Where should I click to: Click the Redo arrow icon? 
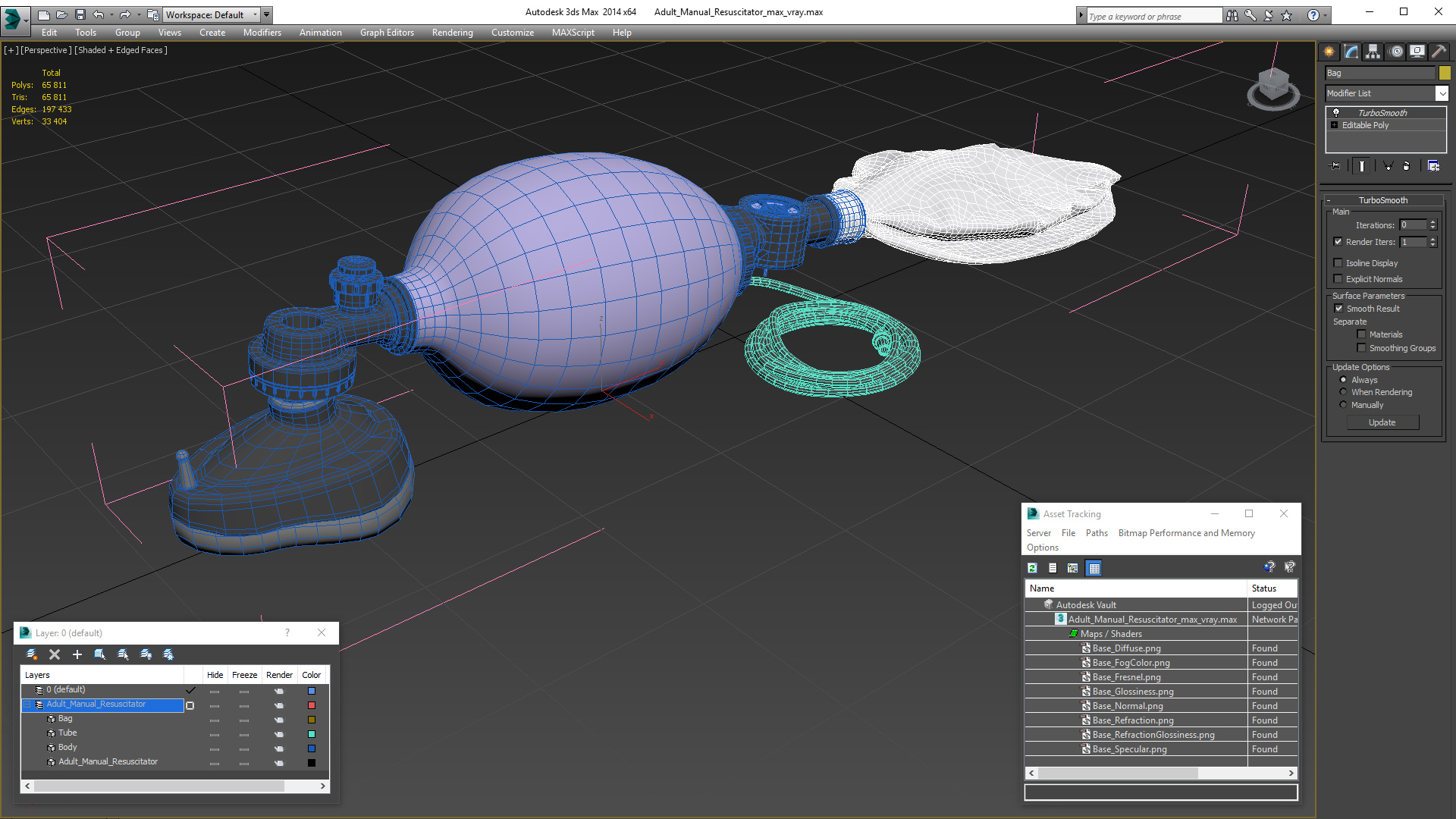tap(124, 14)
